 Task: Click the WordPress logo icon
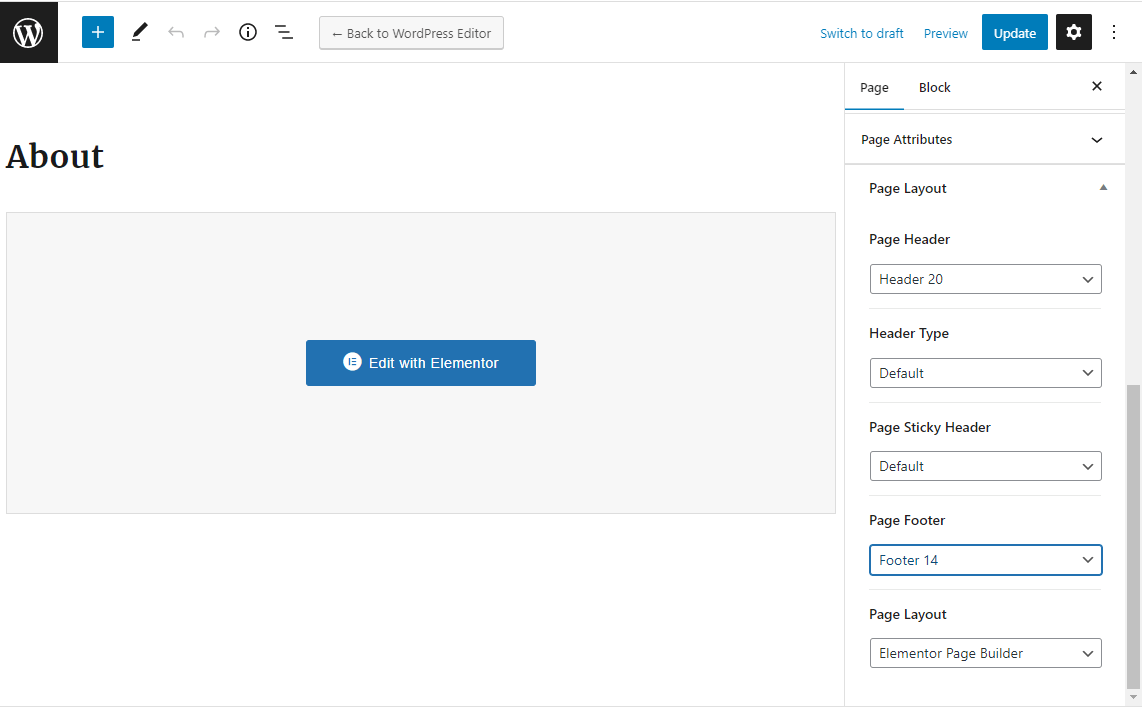[28, 33]
